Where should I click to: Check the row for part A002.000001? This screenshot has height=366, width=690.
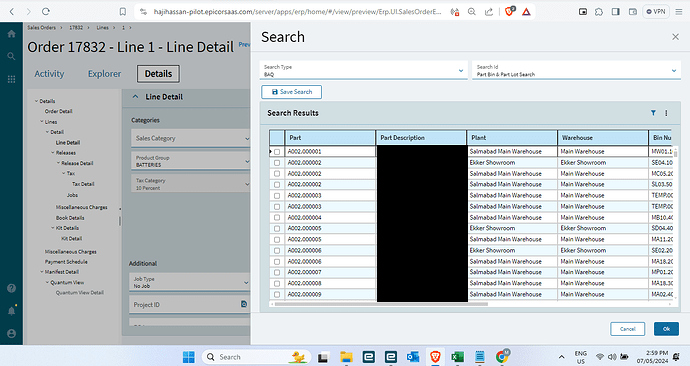pos(277,152)
